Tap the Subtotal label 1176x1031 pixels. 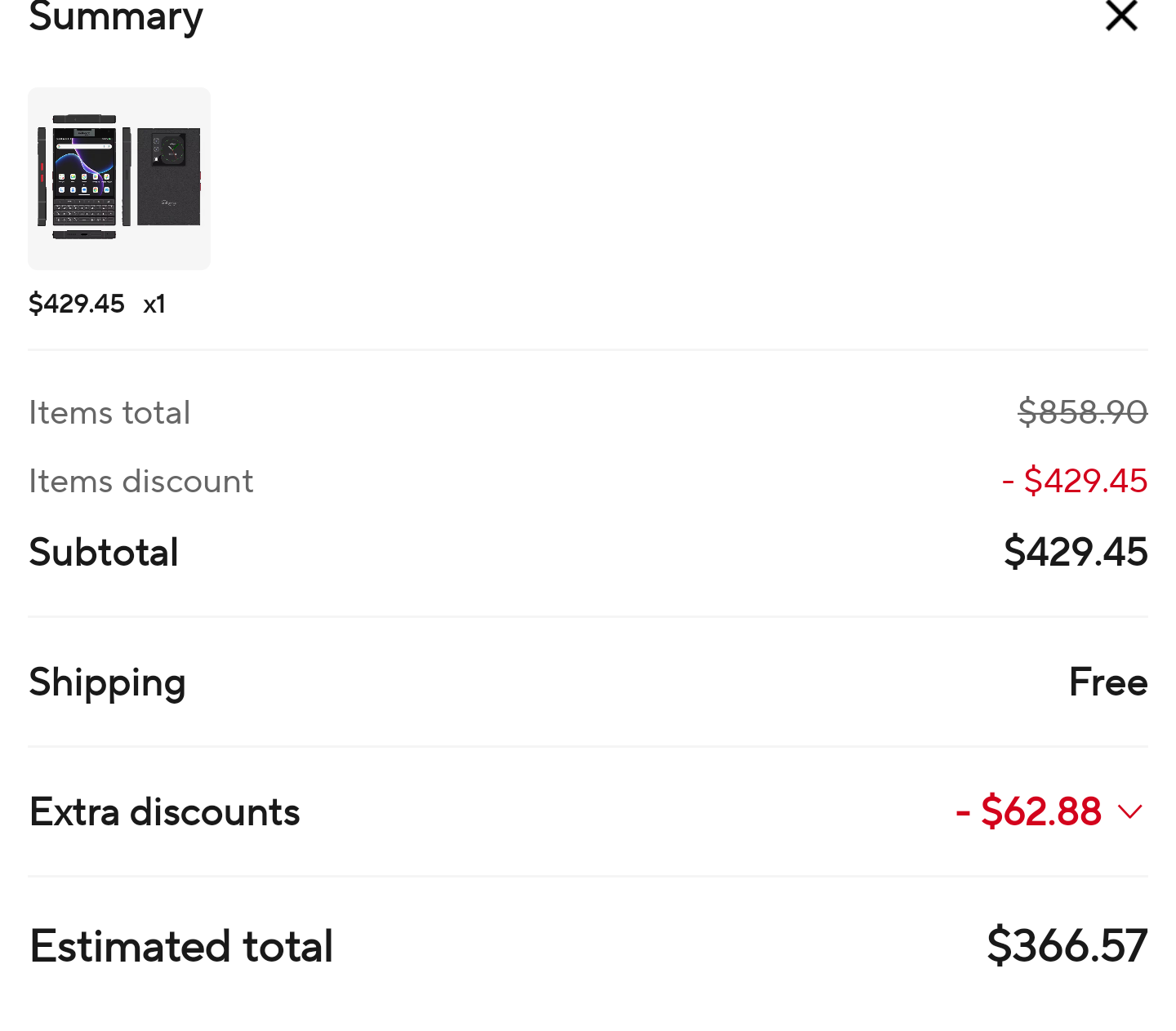[x=104, y=553]
